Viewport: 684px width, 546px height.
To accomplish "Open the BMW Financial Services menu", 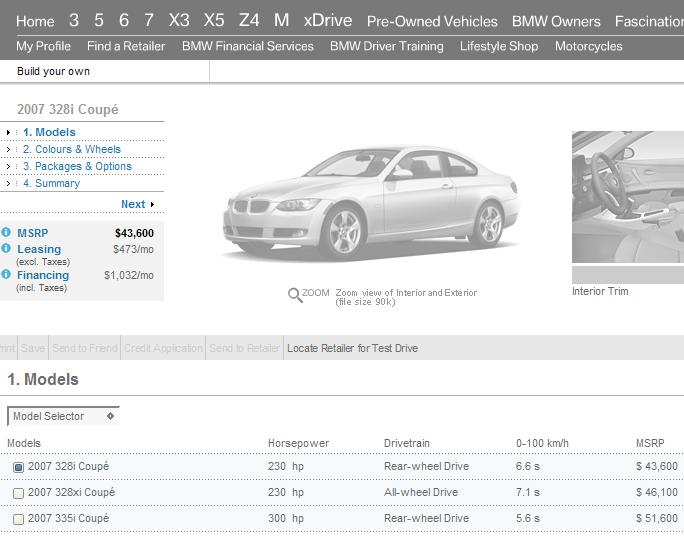I will 247,46.
